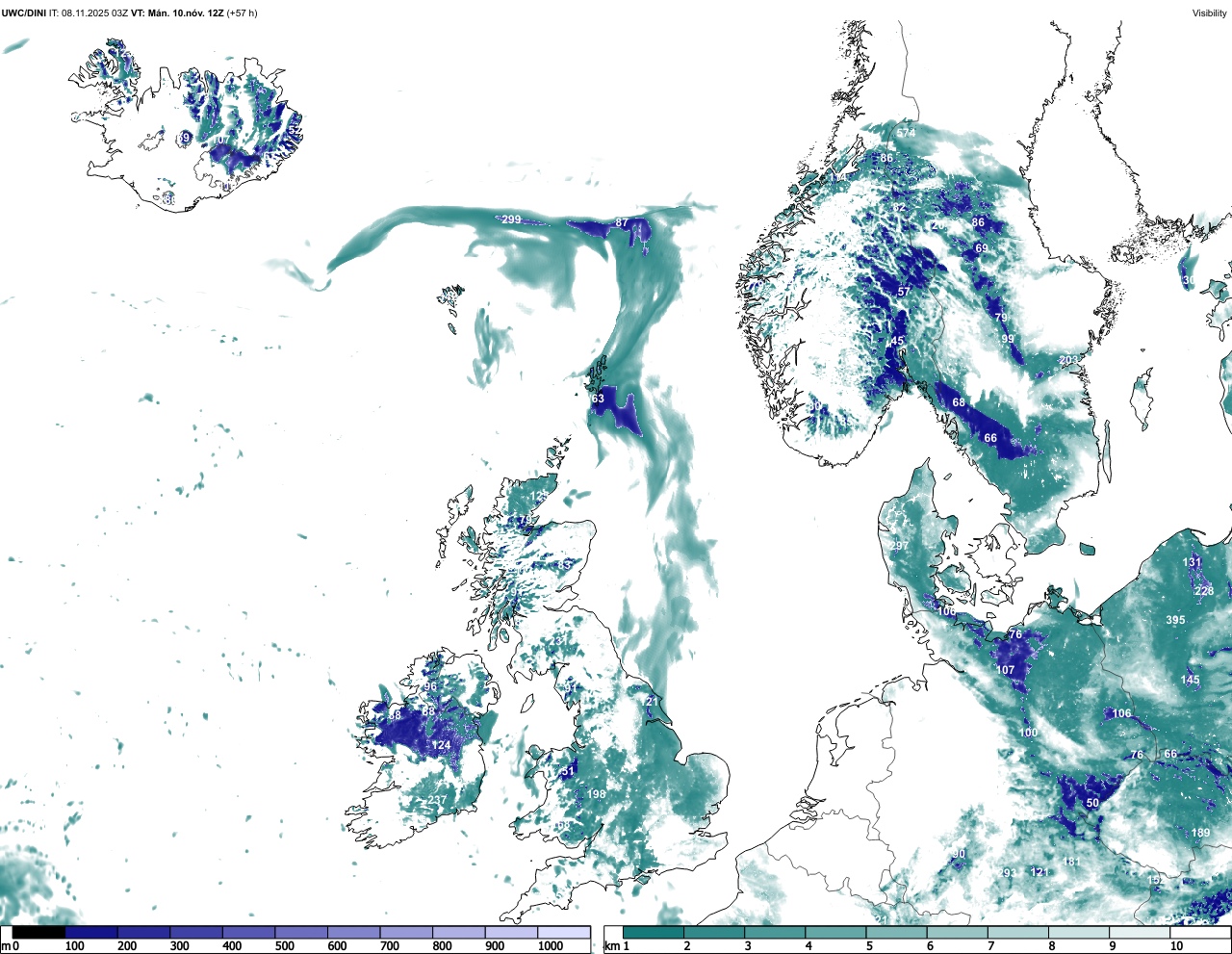Click the '50' value in the Czech fog patch
The width and height of the screenshot is (1232, 954).
pyautogui.click(x=1092, y=803)
